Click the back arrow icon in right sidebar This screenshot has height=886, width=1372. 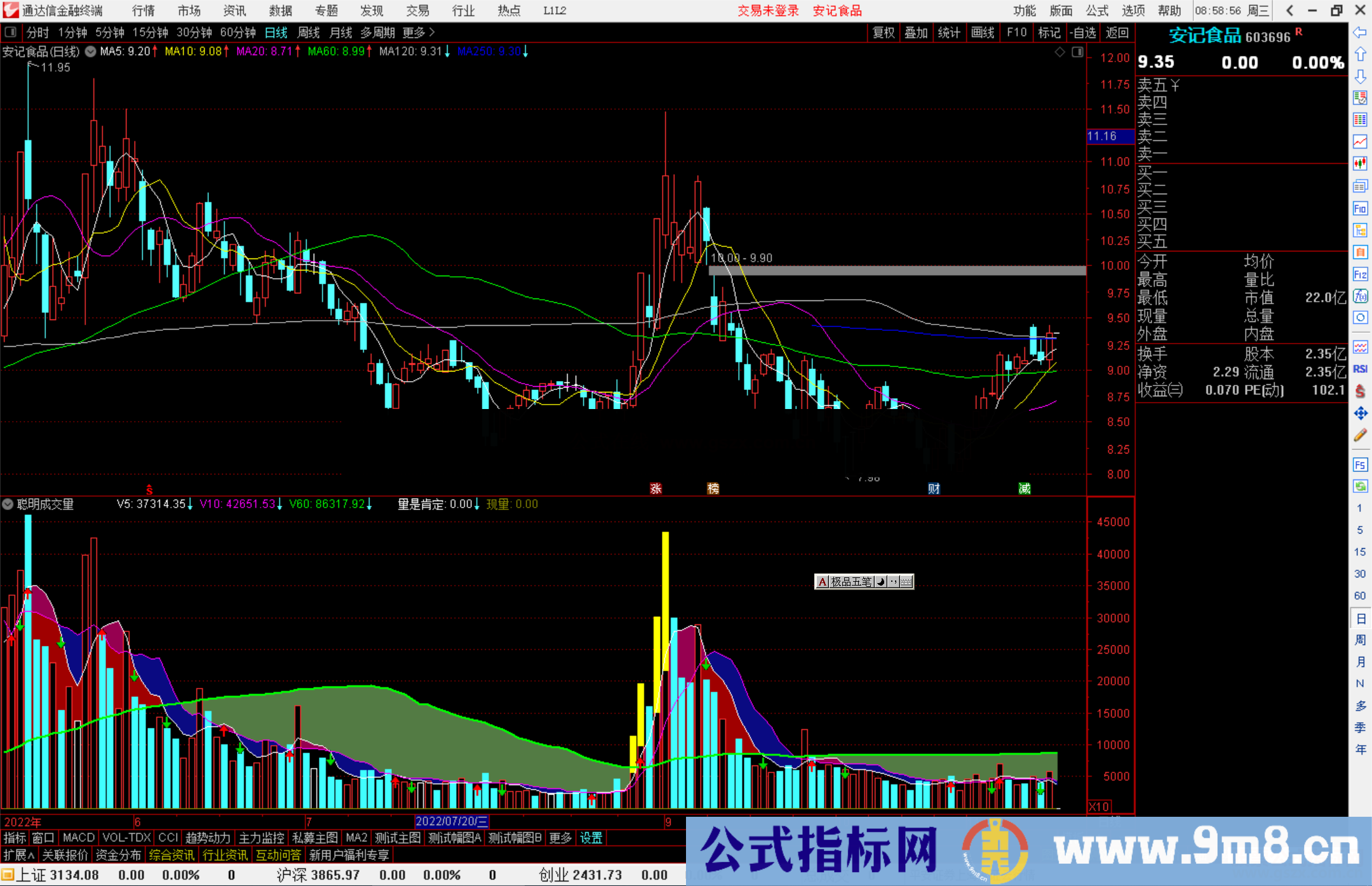pyautogui.click(x=1360, y=32)
